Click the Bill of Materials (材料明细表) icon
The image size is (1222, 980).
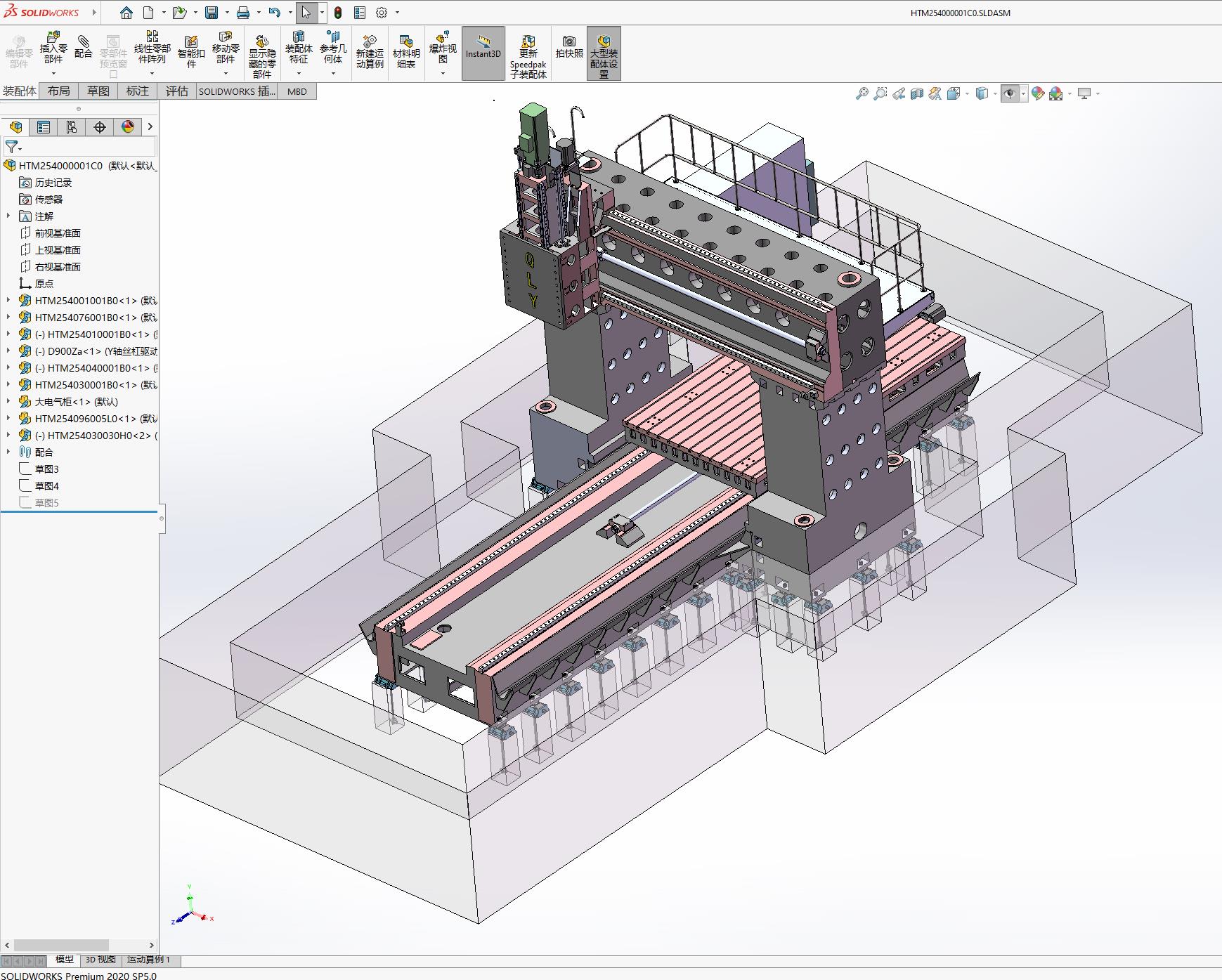tap(405, 53)
